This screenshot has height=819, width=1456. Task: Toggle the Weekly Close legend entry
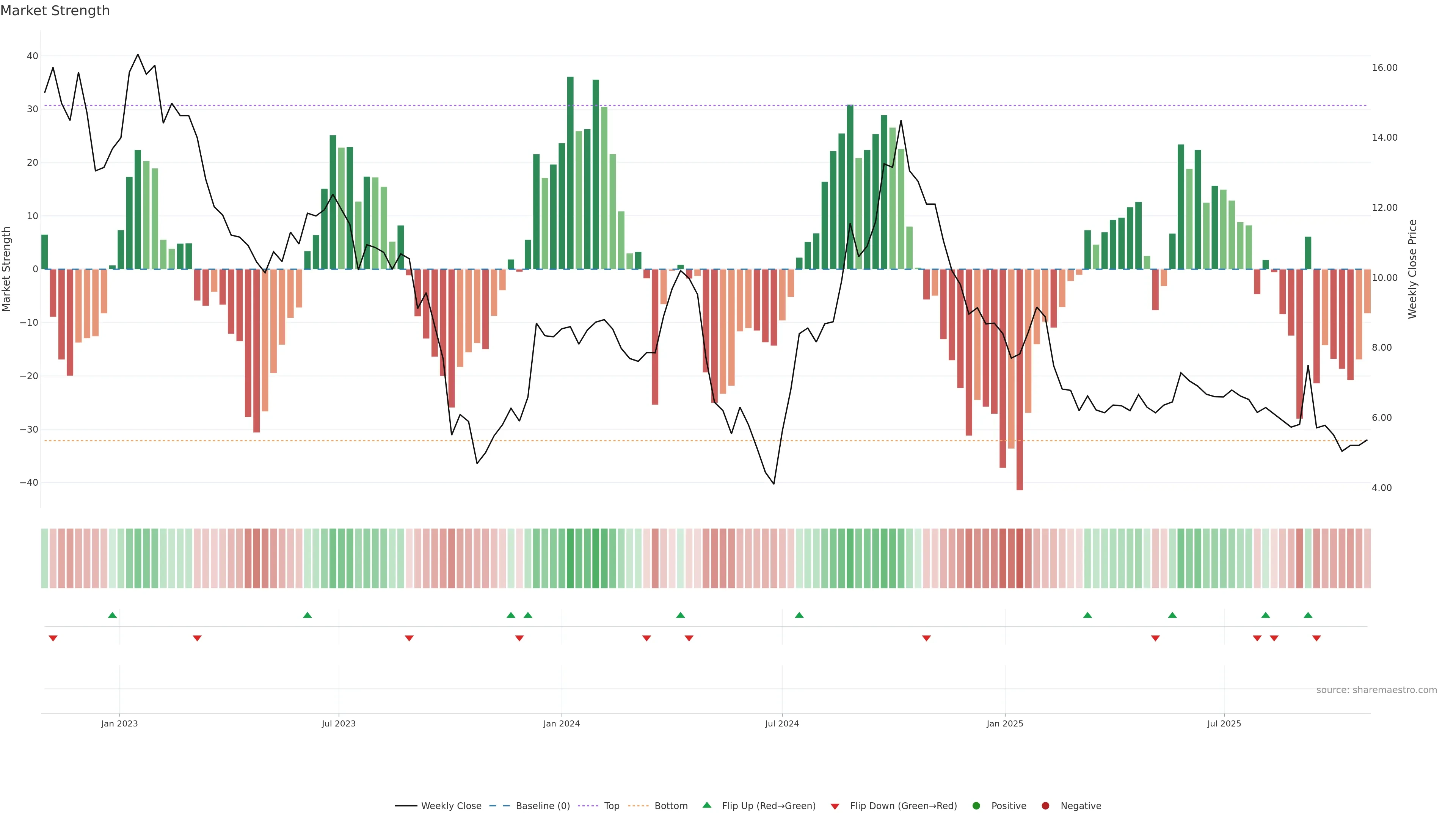[450, 805]
